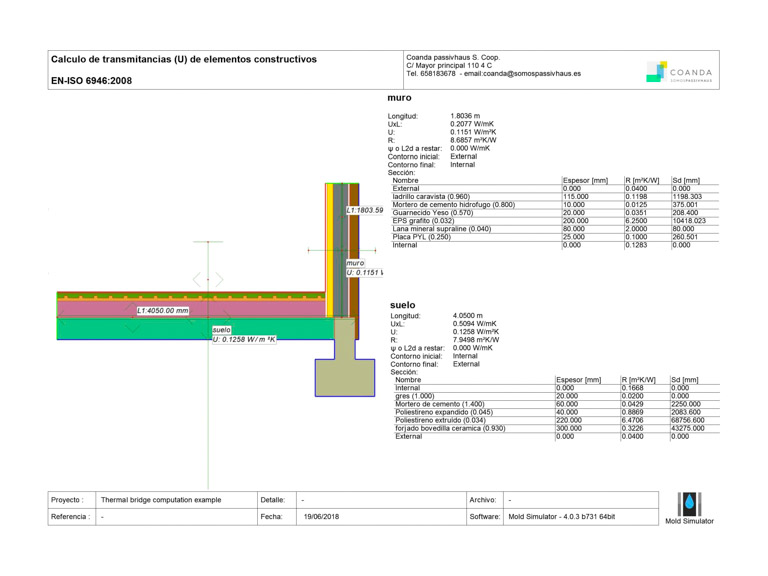This screenshot has height=576, width=768.
Task: Select R cell '0.1668'
Action: click(x=632, y=388)
